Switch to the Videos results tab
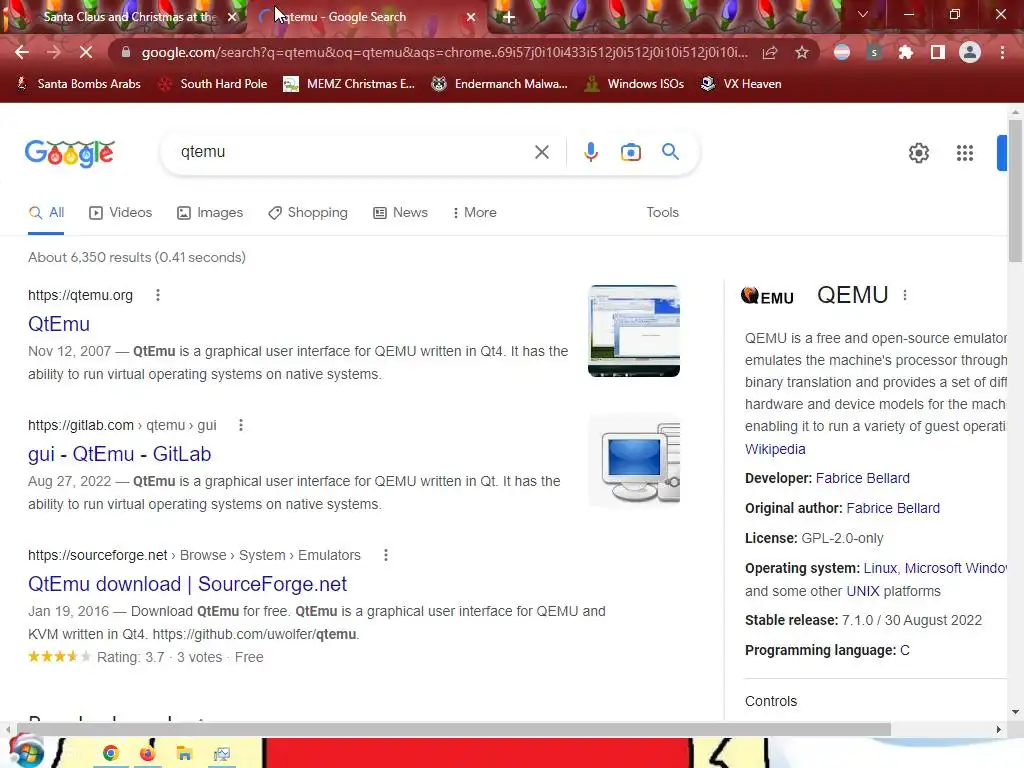1024x768 pixels. [121, 213]
